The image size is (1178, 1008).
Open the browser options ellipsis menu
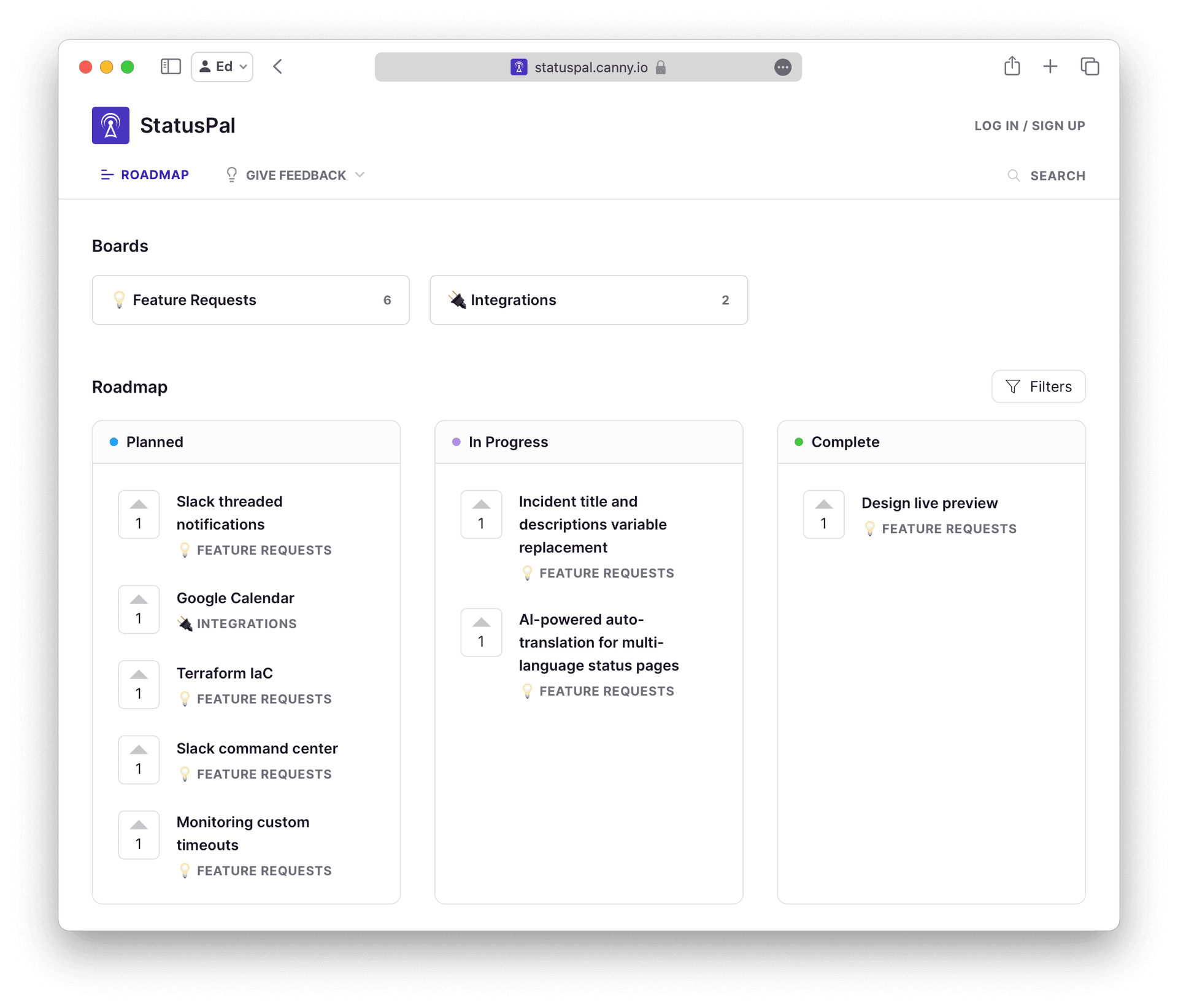tap(782, 67)
